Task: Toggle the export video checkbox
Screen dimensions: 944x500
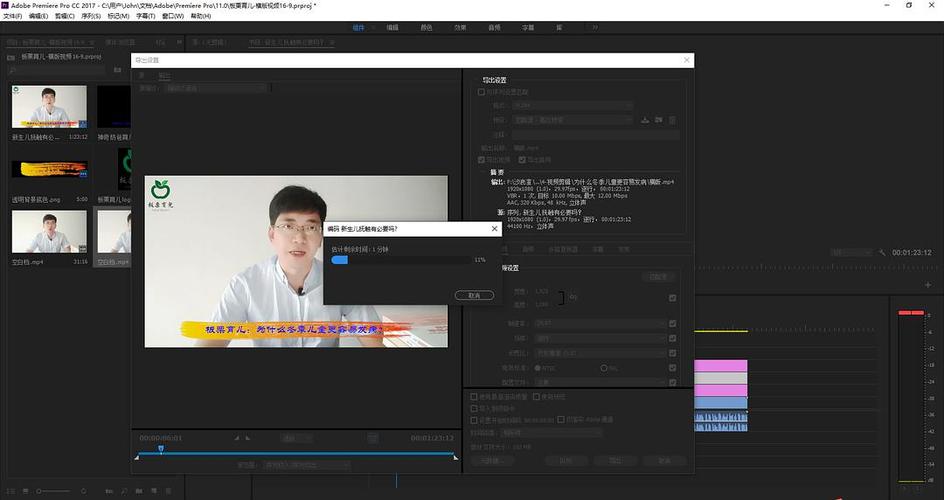Action: click(481, 160)
